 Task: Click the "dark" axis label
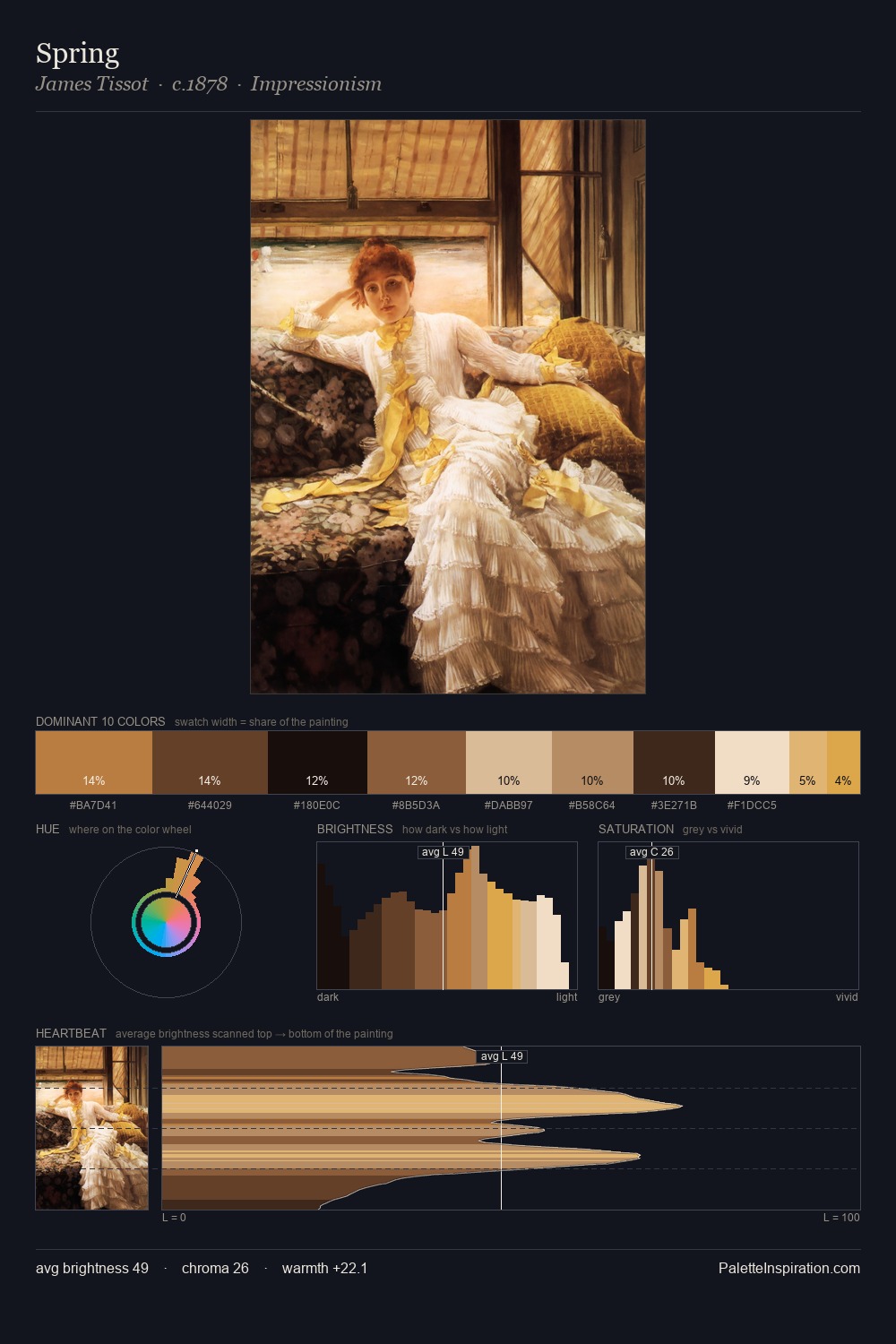click(328, 997)
